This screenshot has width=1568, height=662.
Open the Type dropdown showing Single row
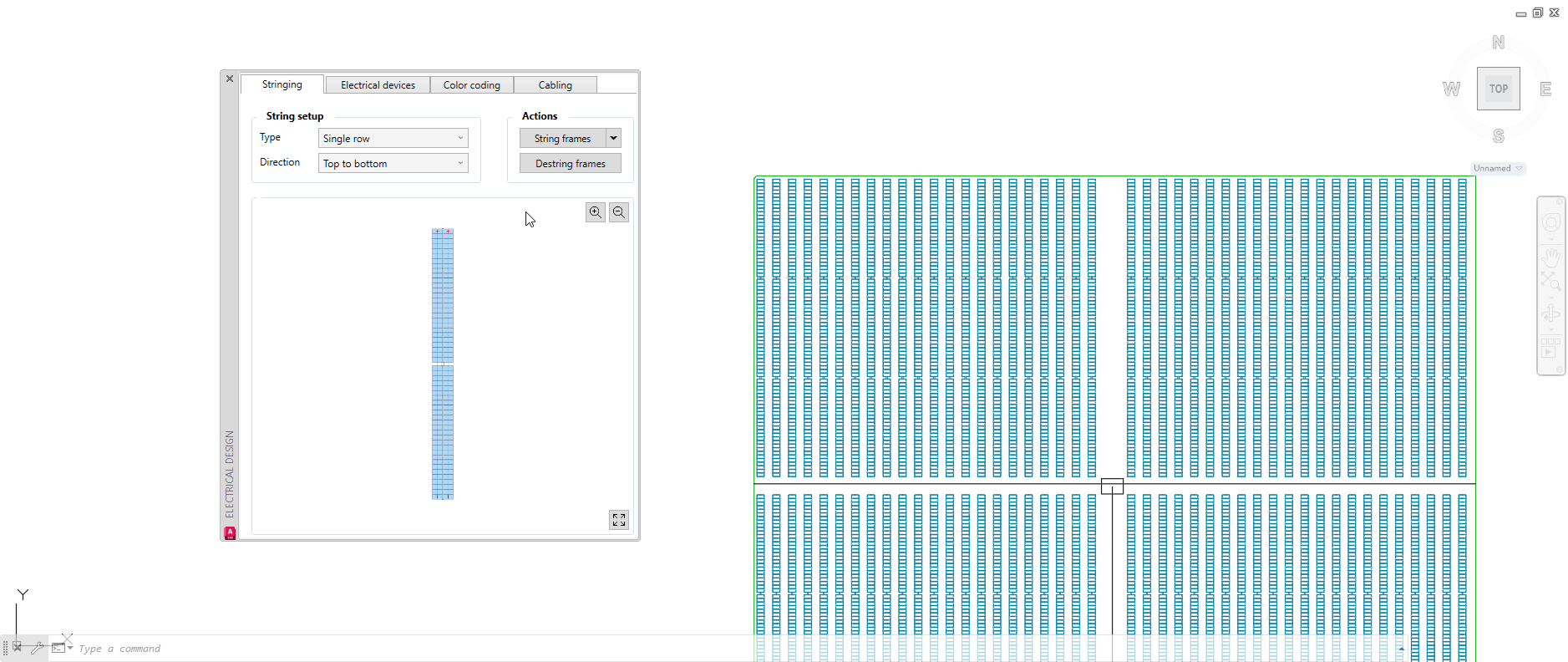point(393,139)
